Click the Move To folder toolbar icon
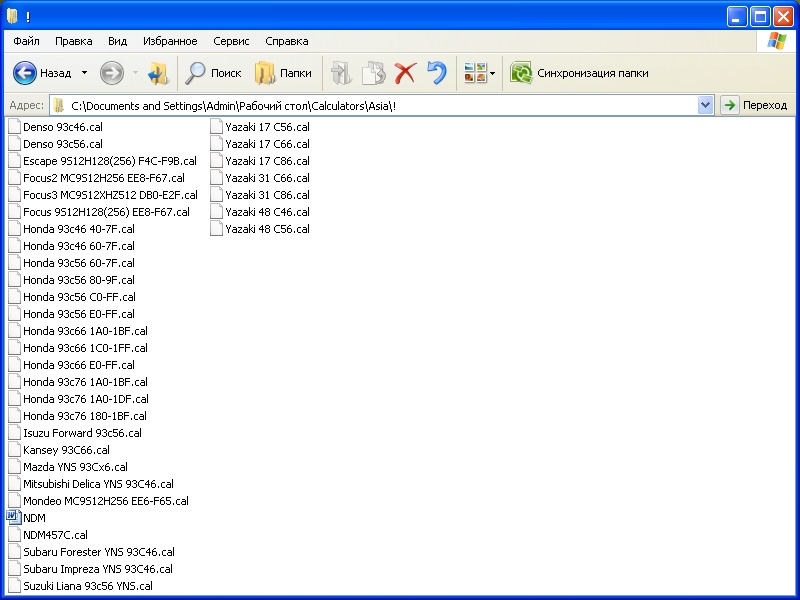 pyautogui.click(x=341, y=73)
